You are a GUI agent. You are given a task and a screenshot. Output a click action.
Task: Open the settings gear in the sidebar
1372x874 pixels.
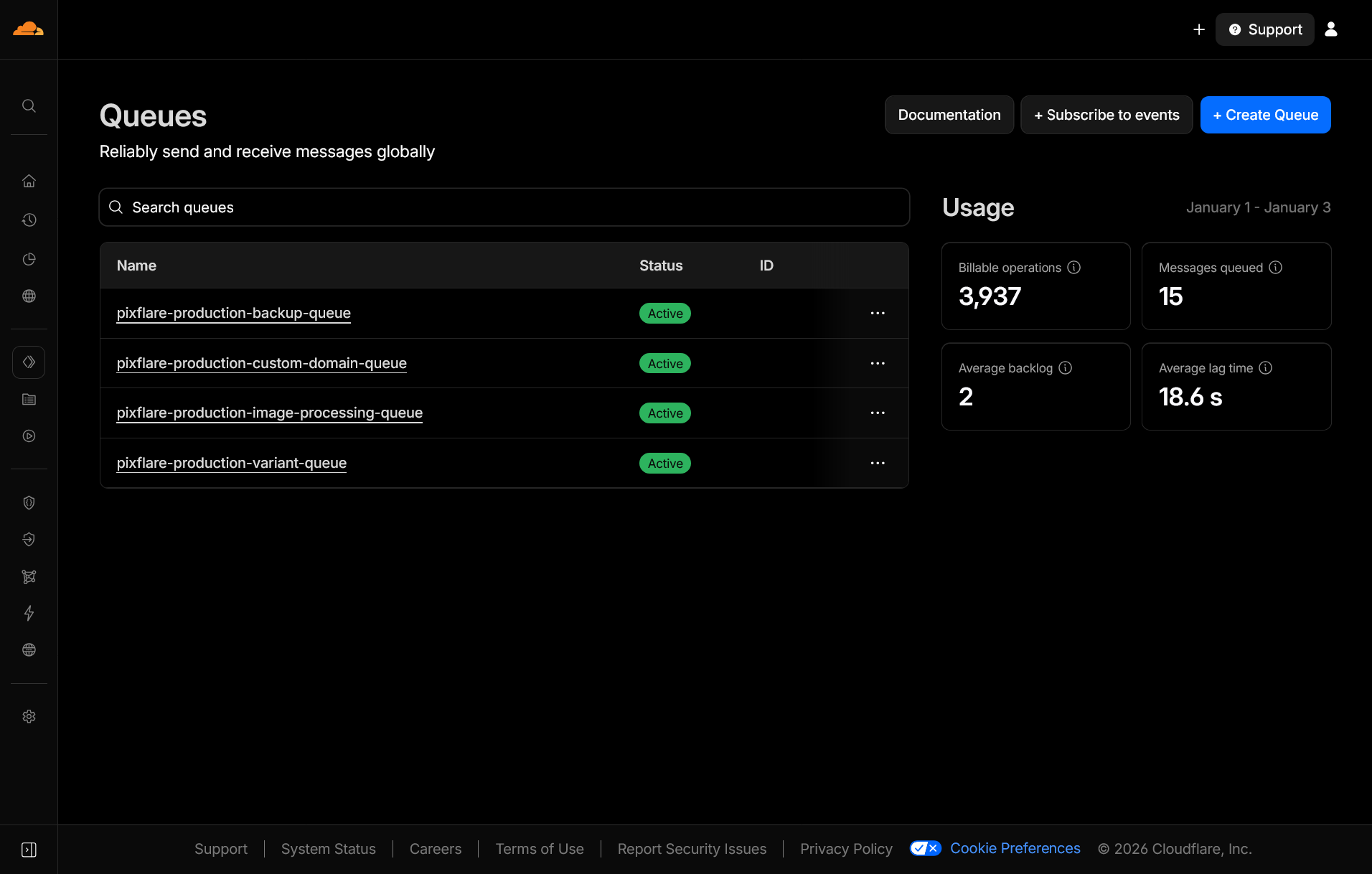[29, 716]
